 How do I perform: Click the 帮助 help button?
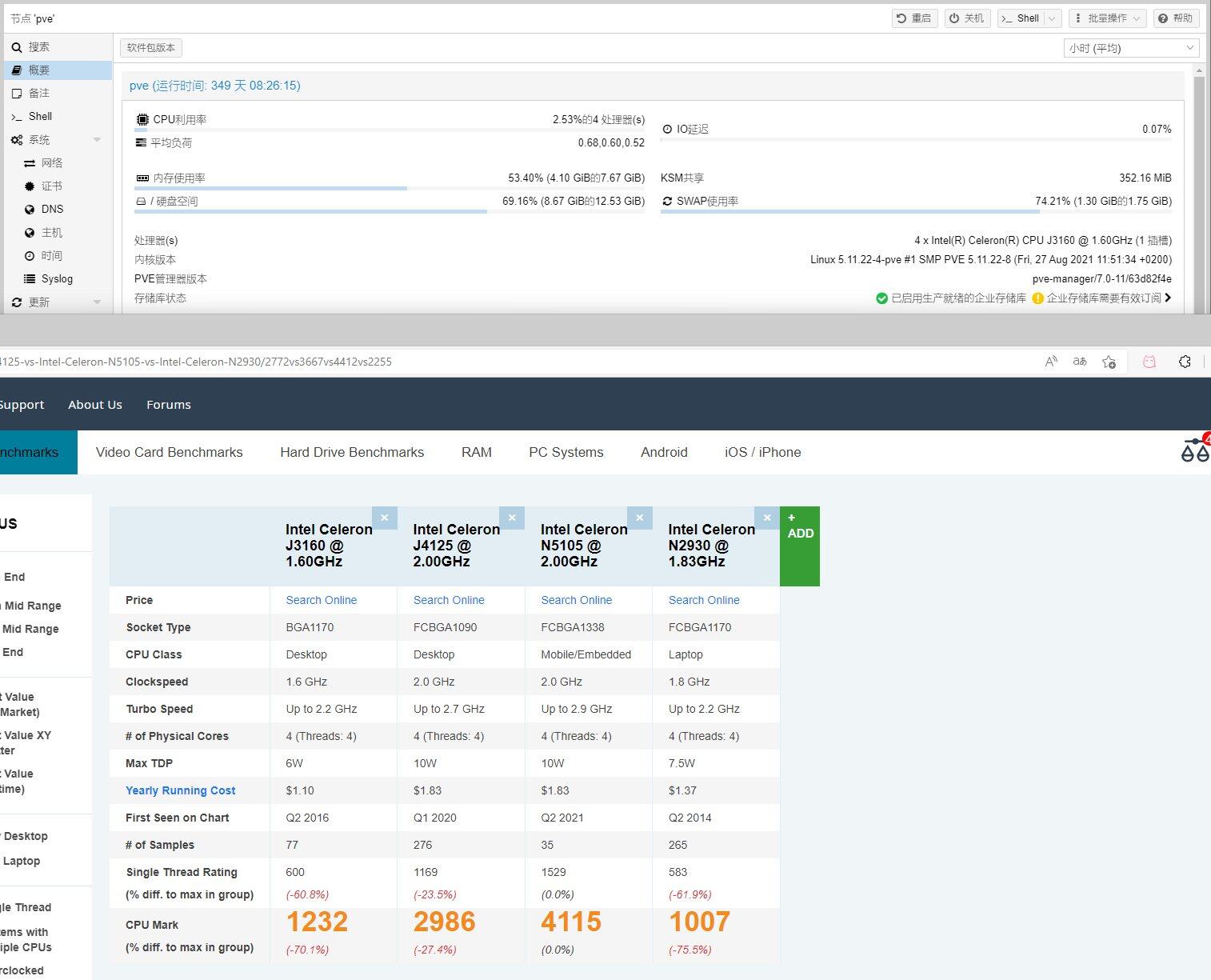click(1176, 18)
